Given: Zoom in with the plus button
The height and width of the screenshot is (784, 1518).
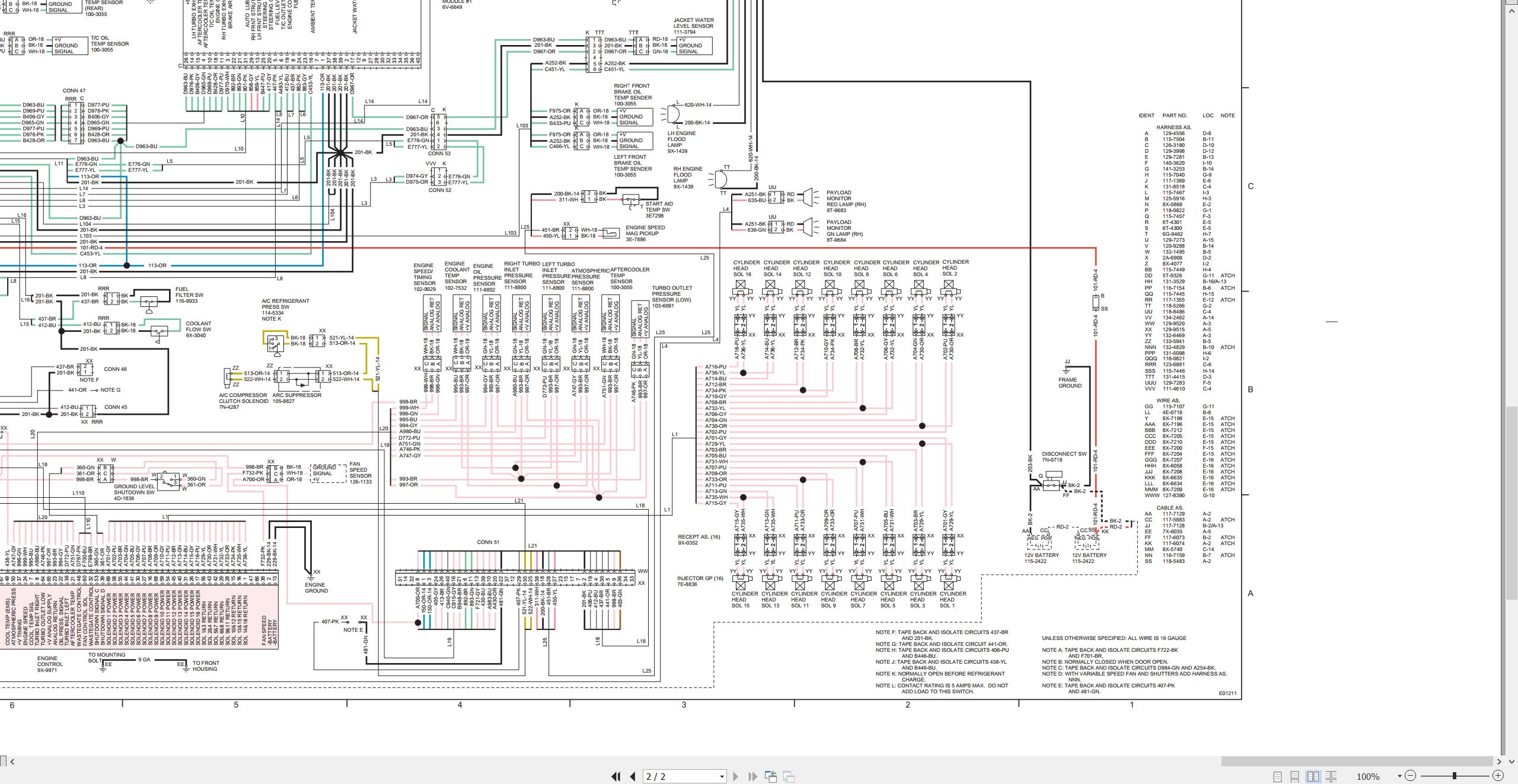Looking at the screenshot, I should [x=1498, y=776].
